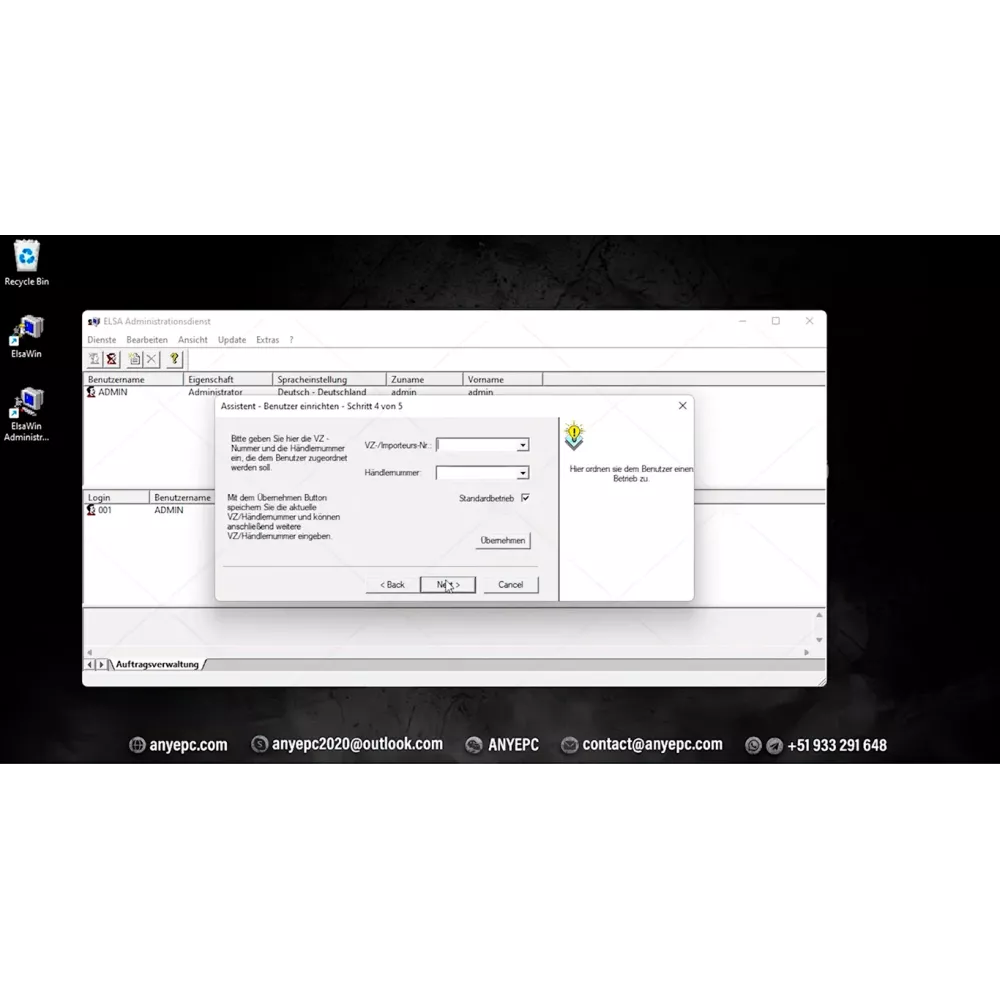This screenshot has height=1000, width=1000.
Task: Click the Back button in wizard
Action: click(x=392, y=585)
